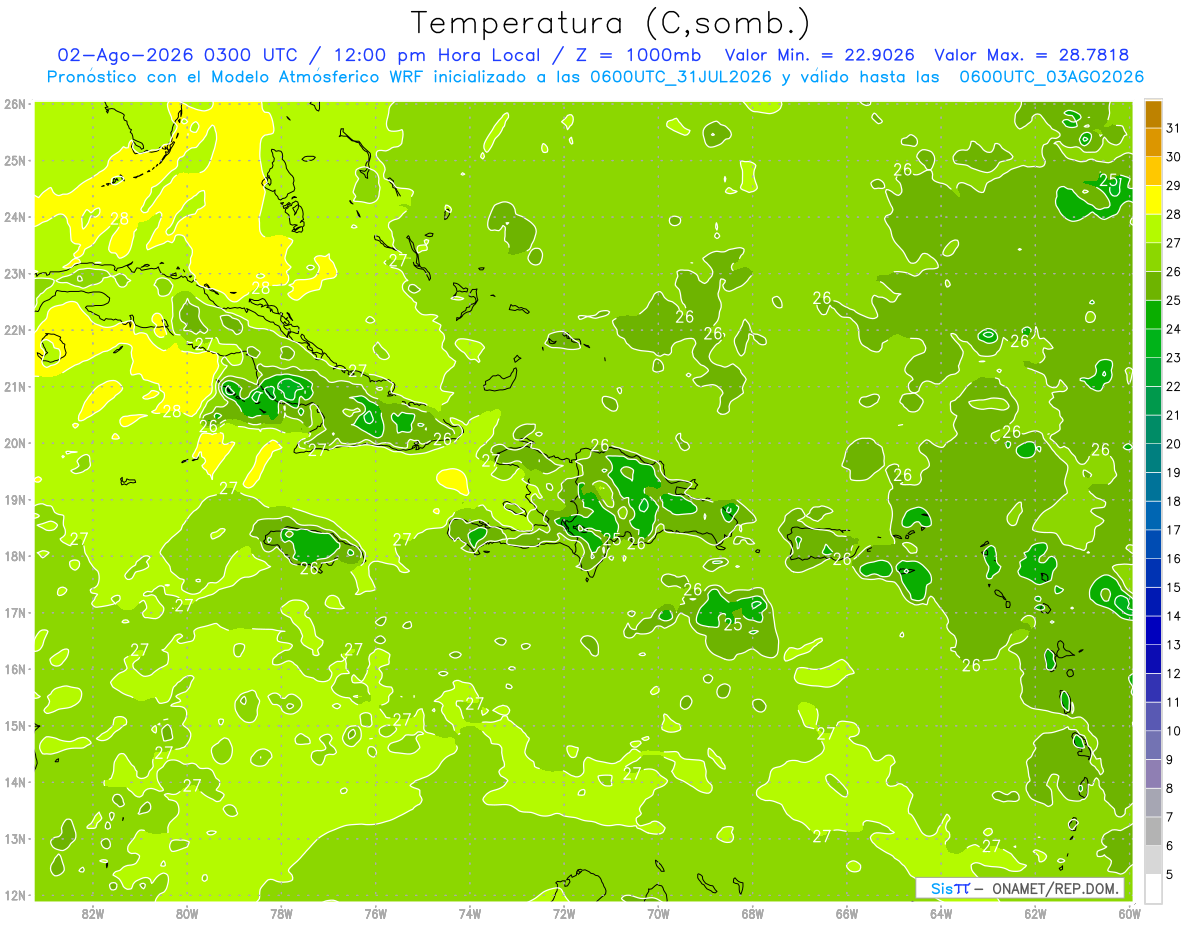Click the 'ONAMET/REP.DOM.' credit box
The height and width of the screenshot is (927, 1200).
click(x=1020, y=888)
